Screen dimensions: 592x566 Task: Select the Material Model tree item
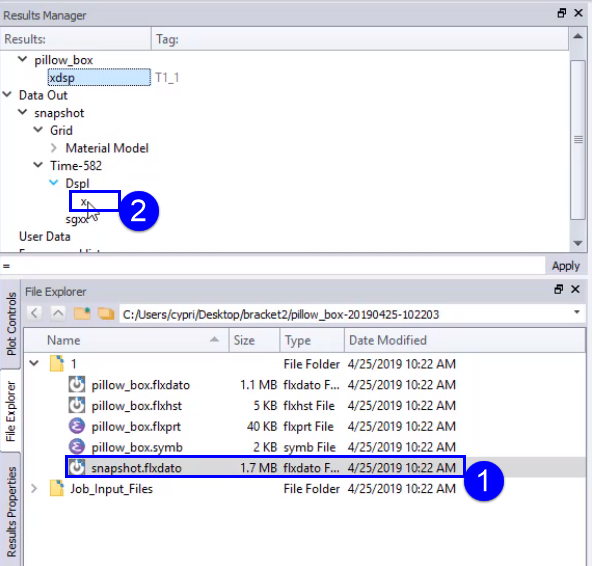click(x=107, y=148)
